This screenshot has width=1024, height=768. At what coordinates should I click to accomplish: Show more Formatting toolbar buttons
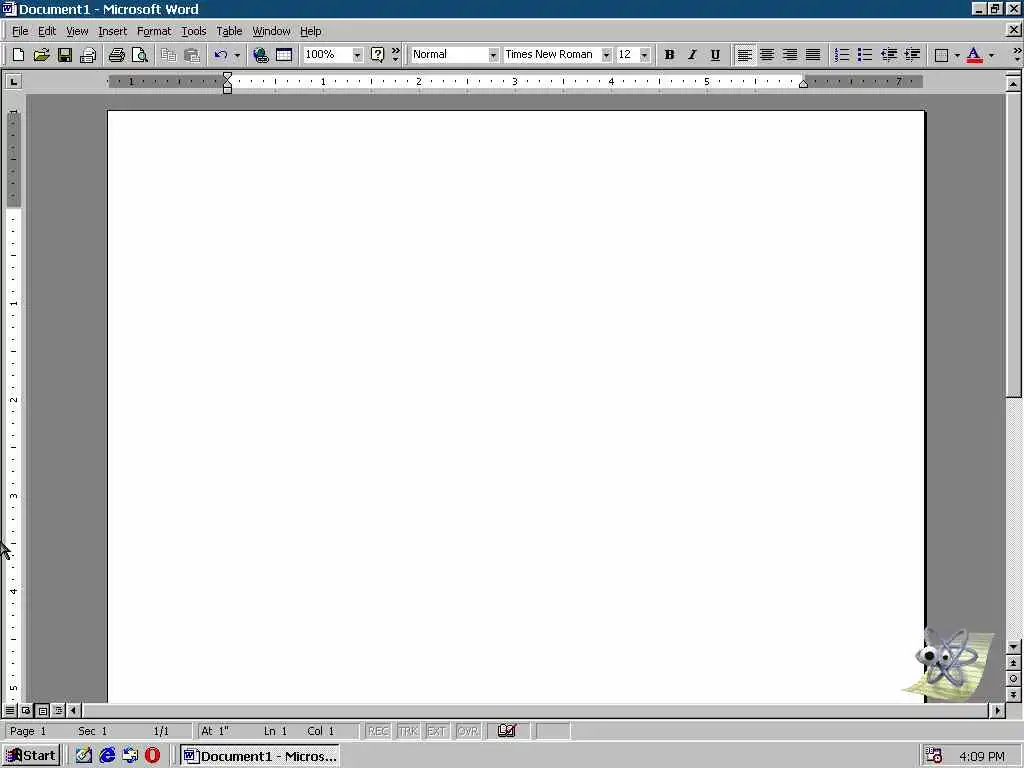click(1017, 55)
